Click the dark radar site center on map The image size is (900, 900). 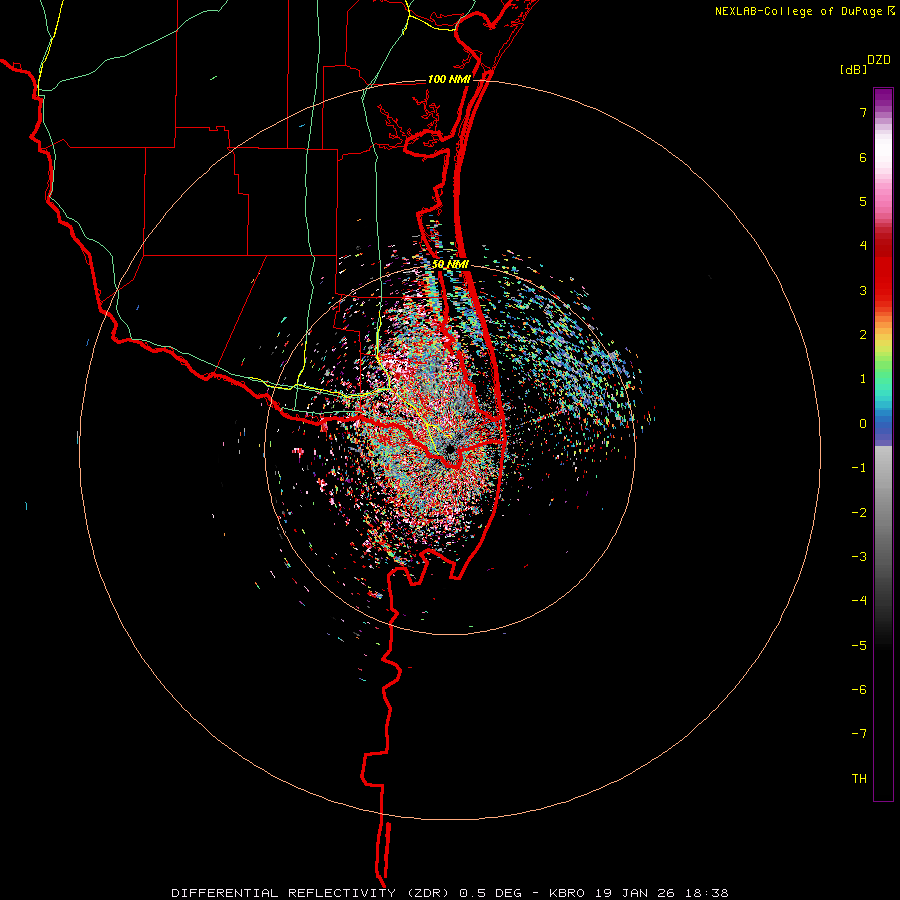pos(449,449)
